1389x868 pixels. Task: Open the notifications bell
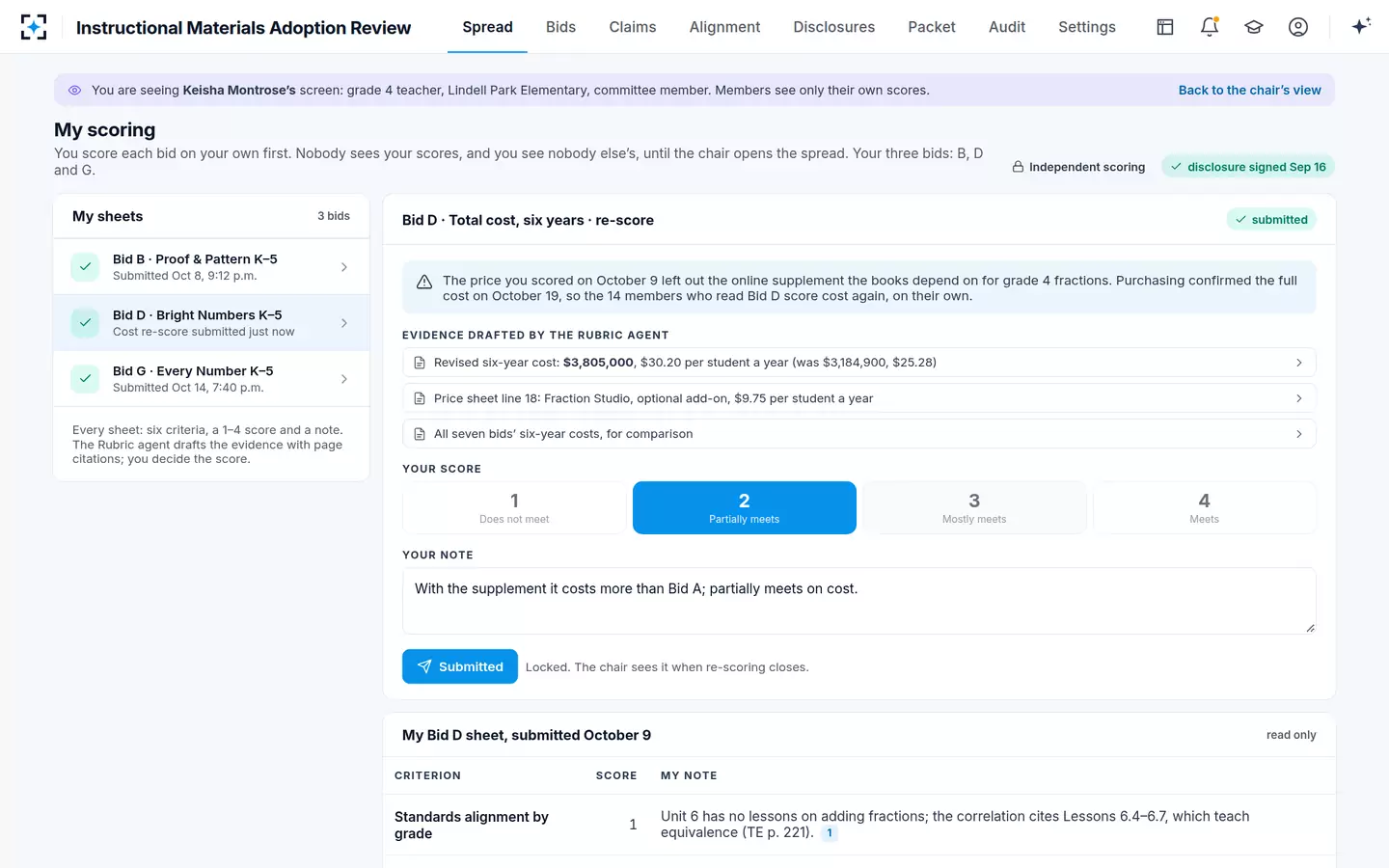(x=1210, y=27)
